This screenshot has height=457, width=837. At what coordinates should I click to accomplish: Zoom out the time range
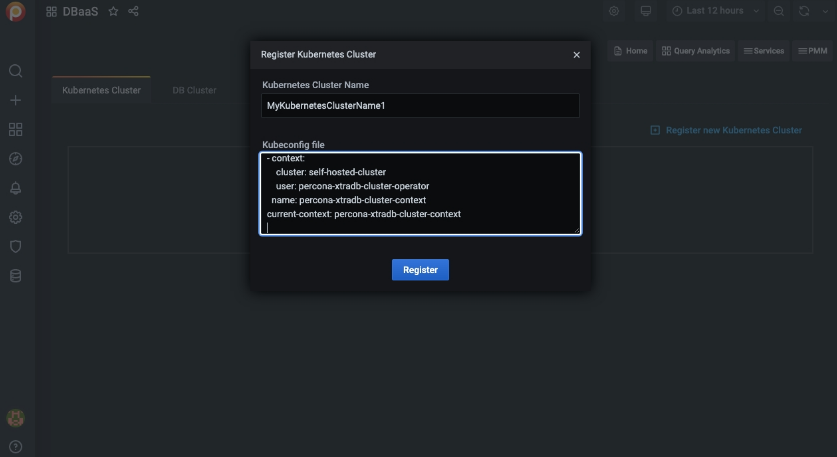[x=779, y=11]
